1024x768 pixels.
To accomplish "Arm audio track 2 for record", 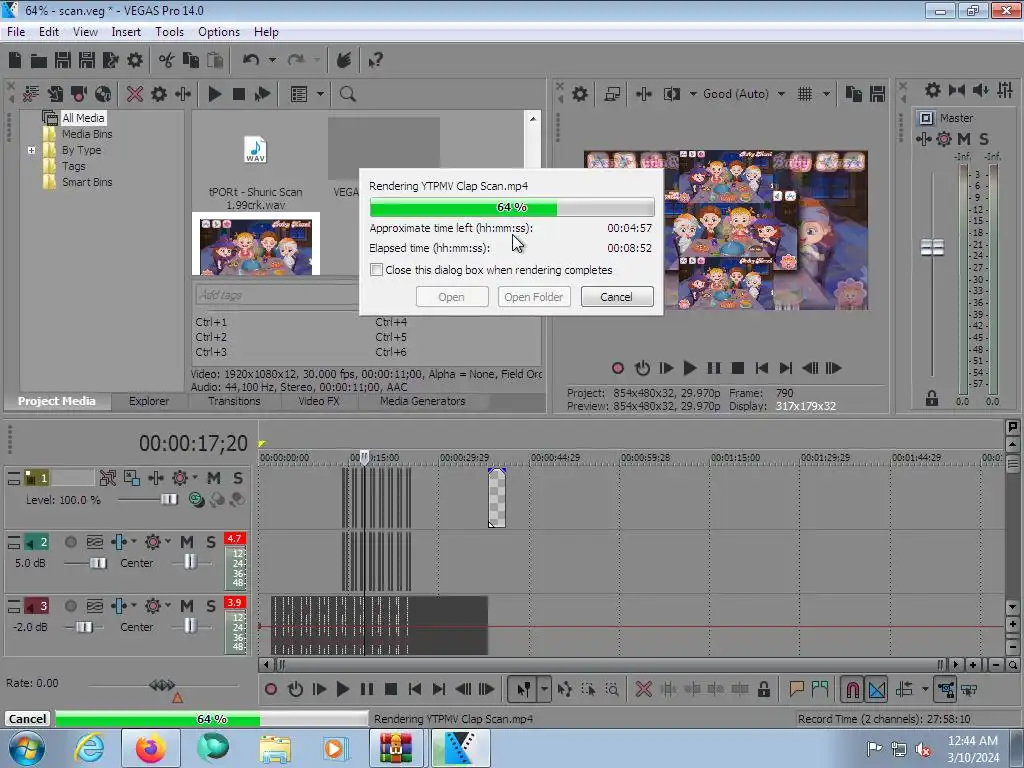I will 71,542.
